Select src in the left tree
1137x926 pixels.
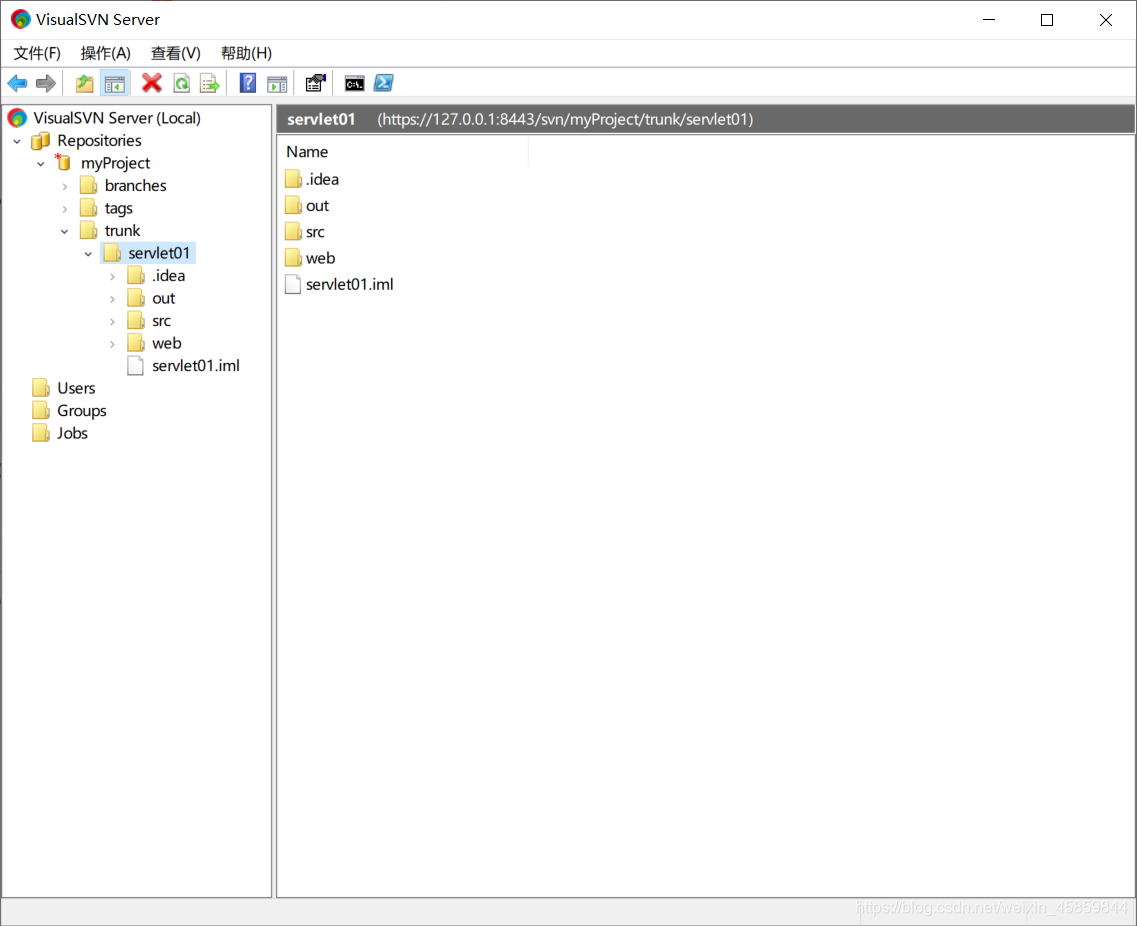pos(162,320)
